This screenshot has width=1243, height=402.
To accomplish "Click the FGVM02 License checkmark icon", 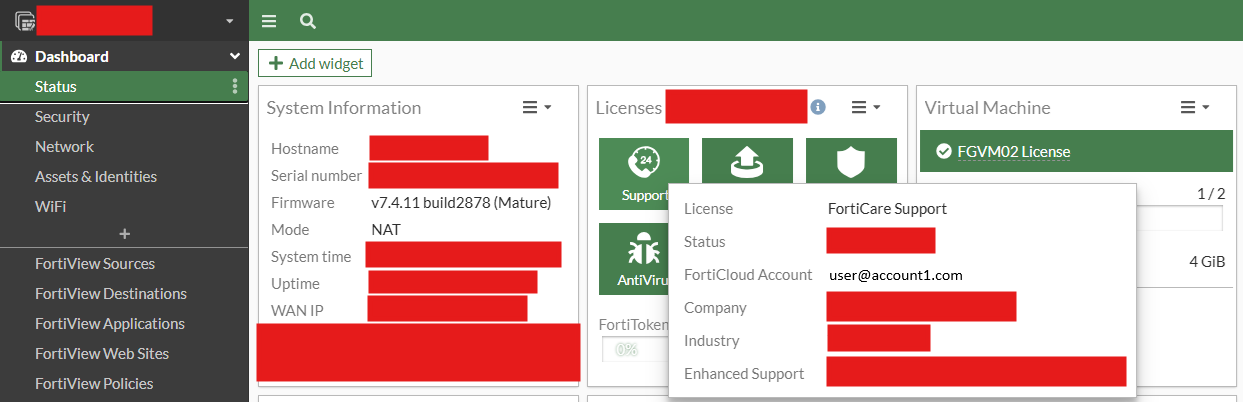I will coord(943,152).
